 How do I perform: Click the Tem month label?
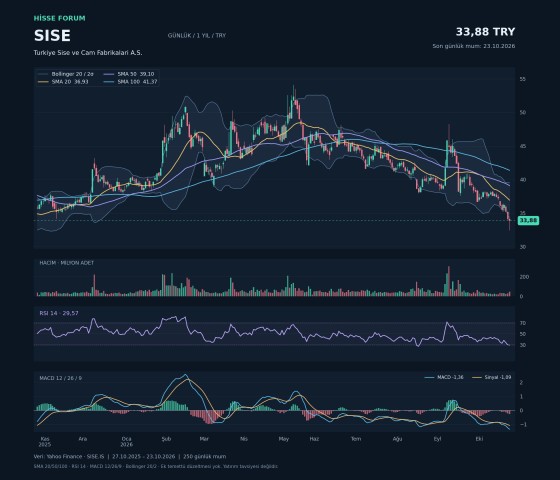point(356,439)
